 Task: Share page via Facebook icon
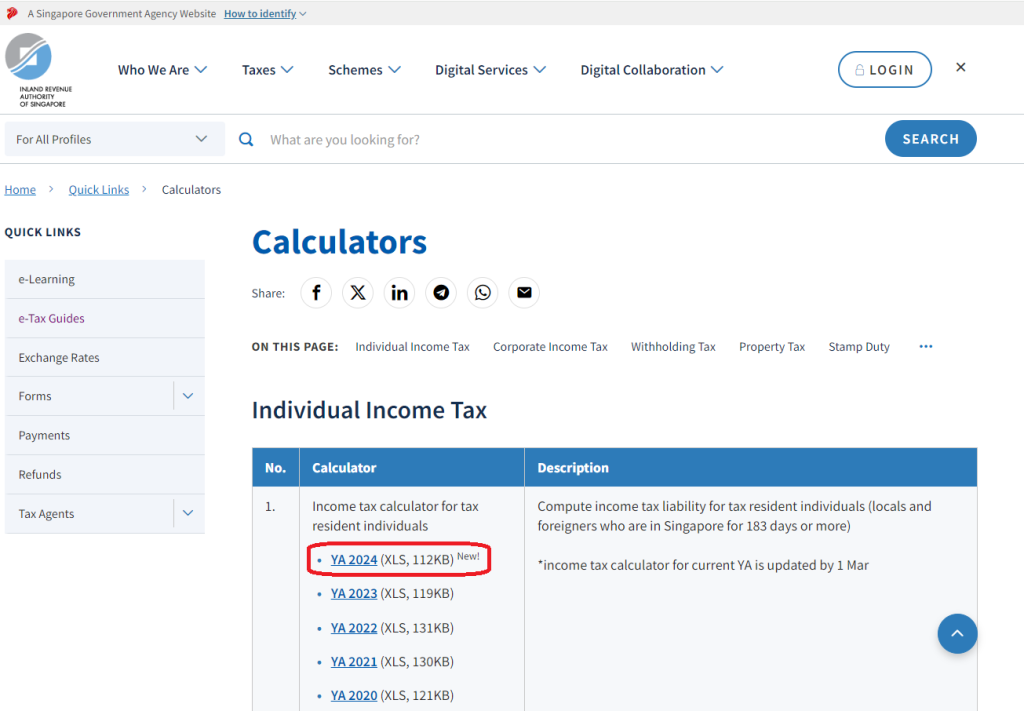pyautogui.click(x=316, y=293)
